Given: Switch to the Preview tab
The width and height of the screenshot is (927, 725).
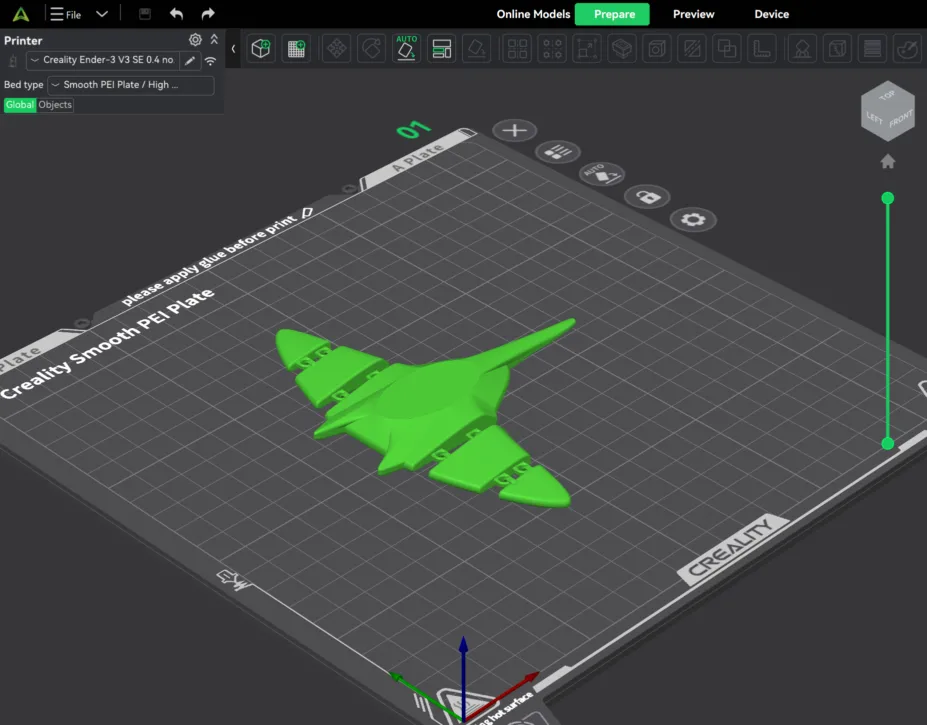Looking at the screenshot, I should (693, 14).
